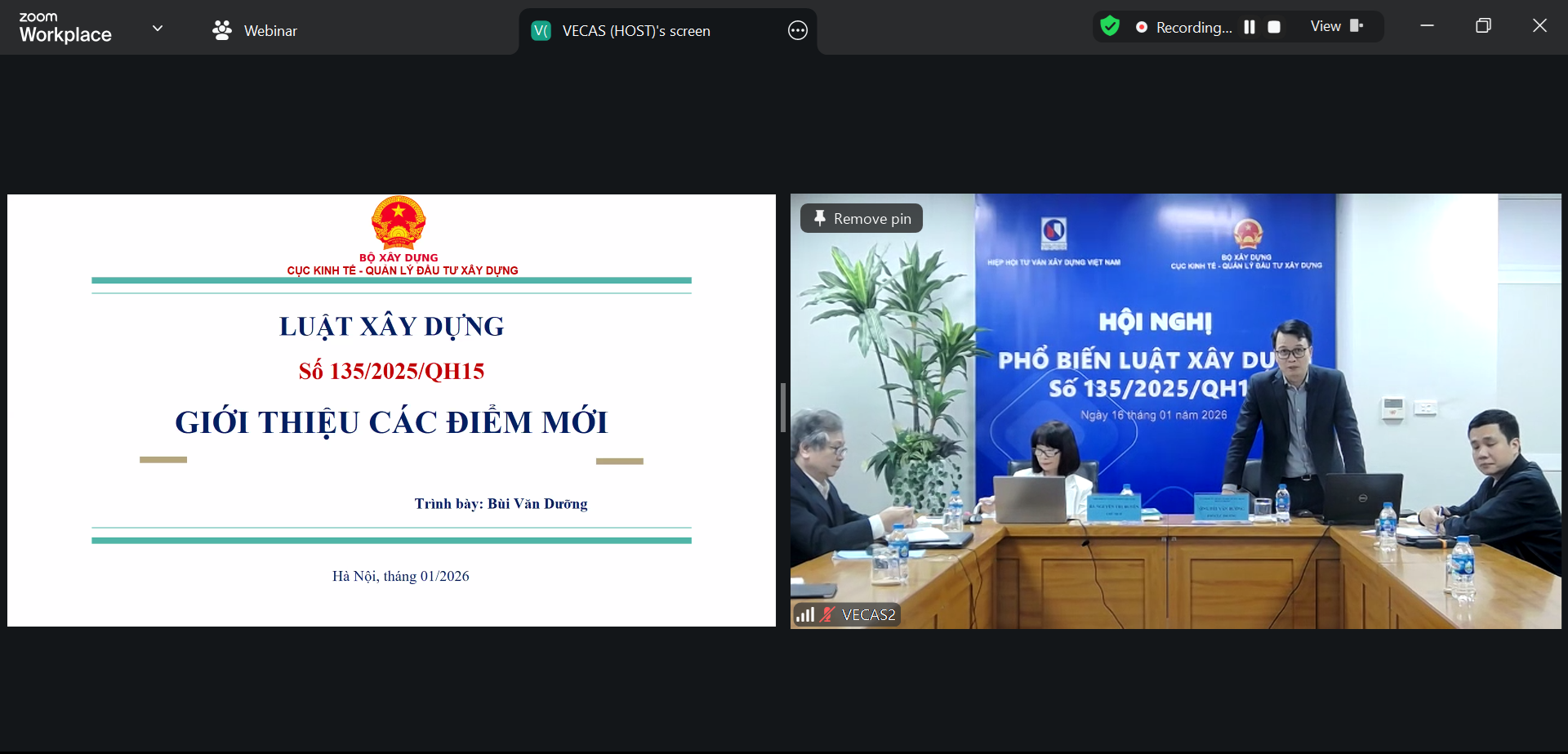Image resolution: width=1568 pixels, height=754 pixels.
Task: Click the VECAS2 participant name label
Action: [x=868, y=615]
